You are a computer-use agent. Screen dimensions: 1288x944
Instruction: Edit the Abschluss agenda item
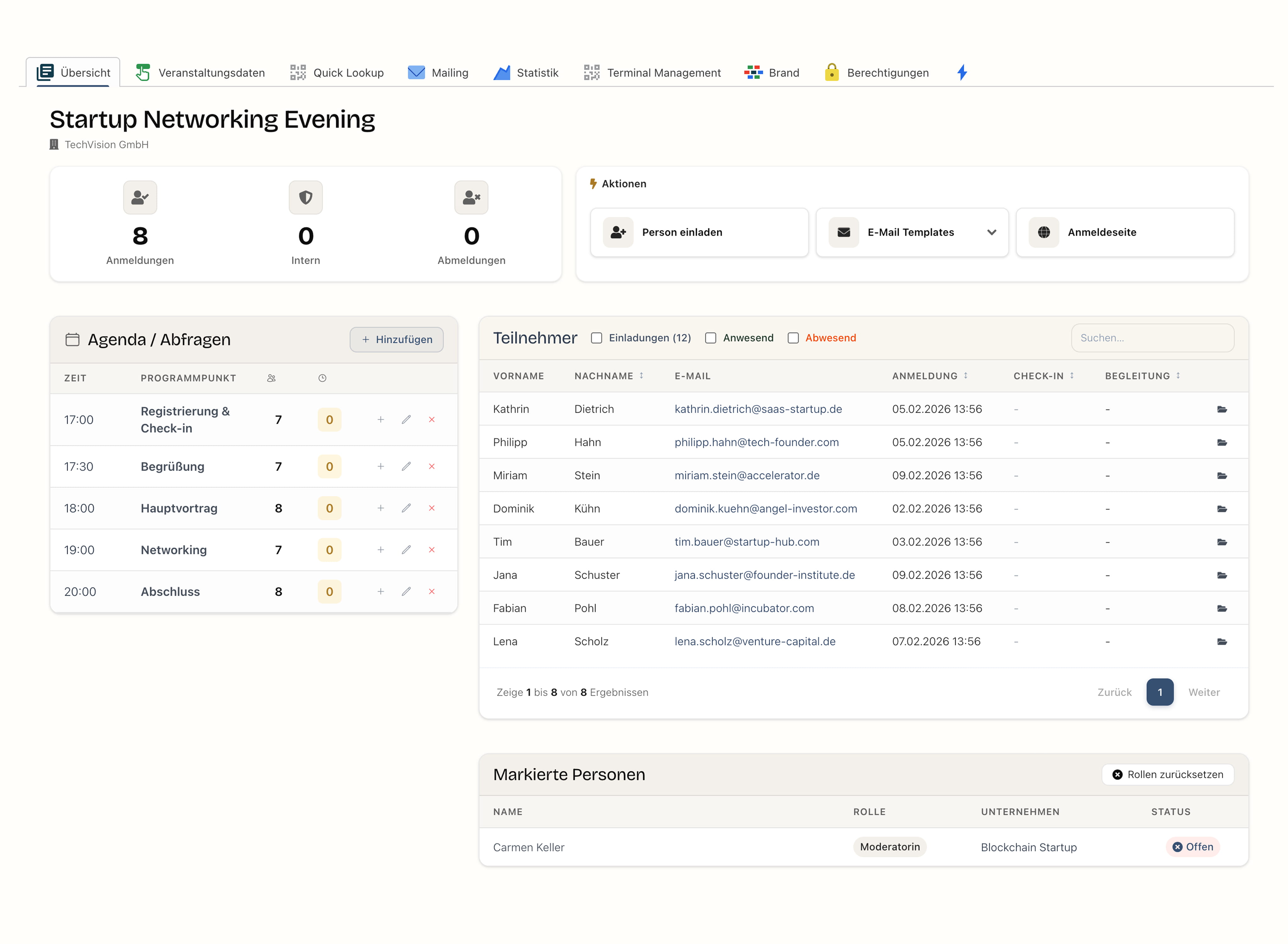click(406, 591)
